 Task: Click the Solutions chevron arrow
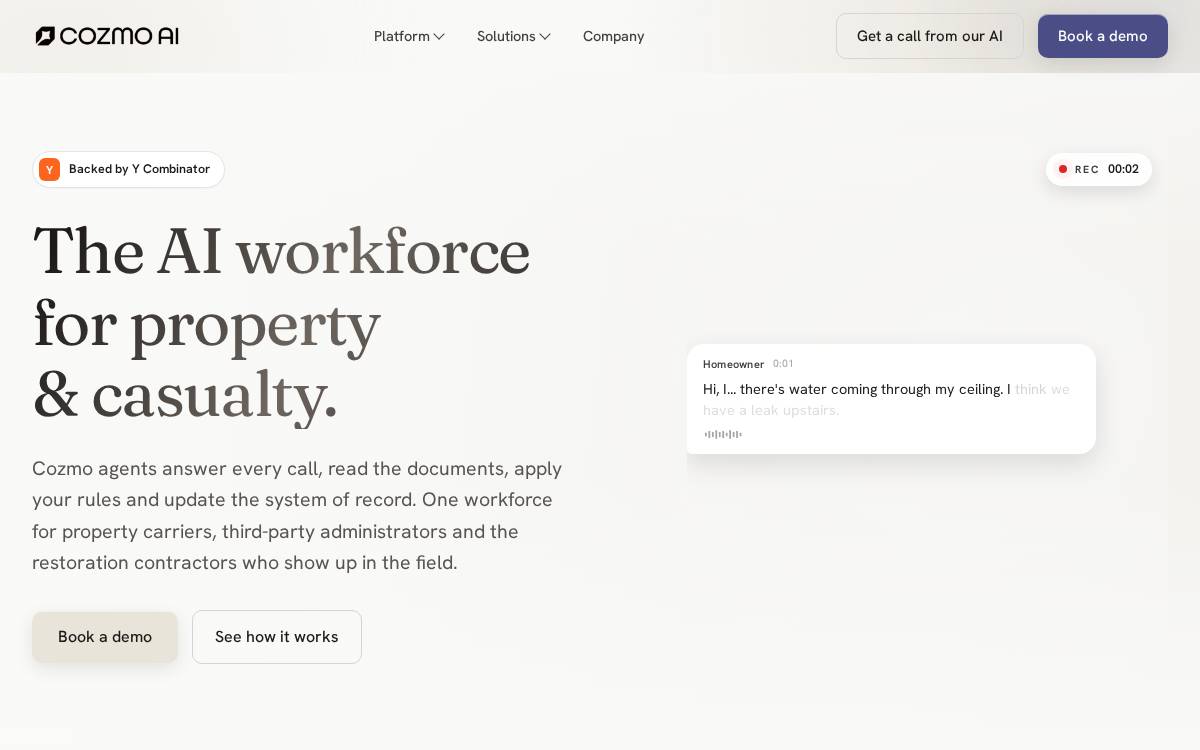point(545,37)
